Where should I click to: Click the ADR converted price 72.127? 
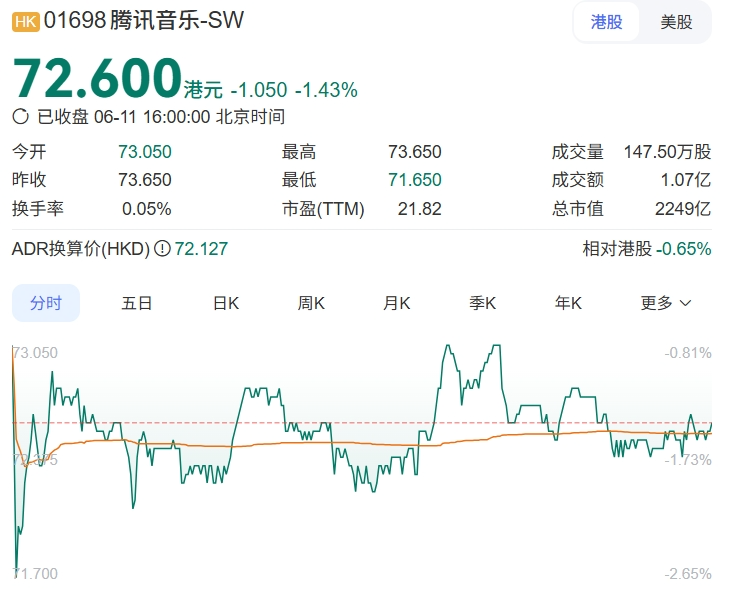201,249
